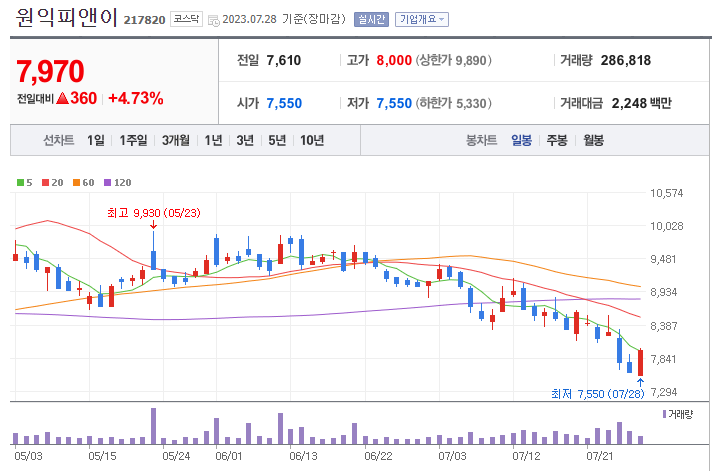The height and width of the screenshot is (471, 712).
Task: Click the 고가 value 8,000
Action: [394, 60]
